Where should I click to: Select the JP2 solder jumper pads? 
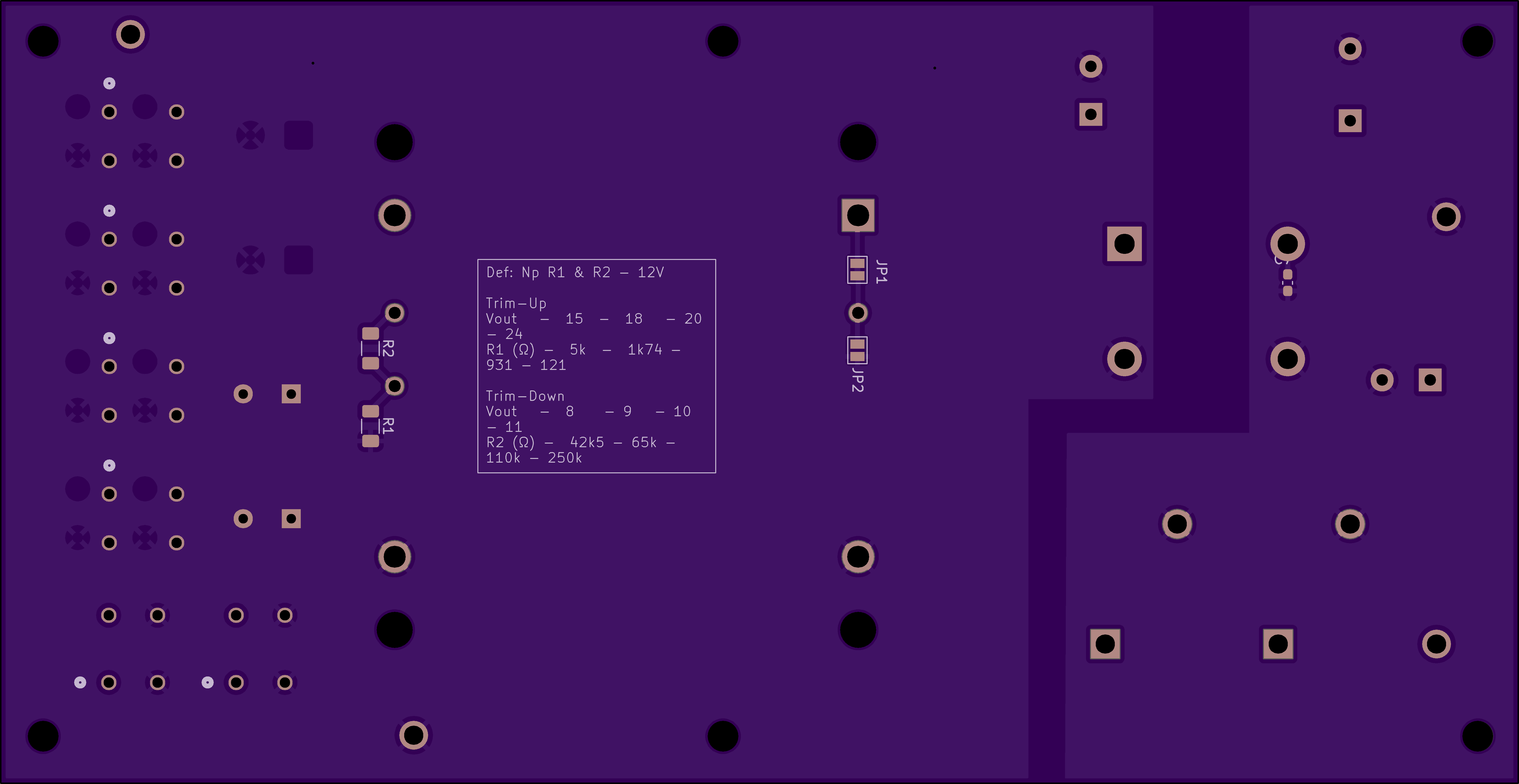click(x=857, y=350)
